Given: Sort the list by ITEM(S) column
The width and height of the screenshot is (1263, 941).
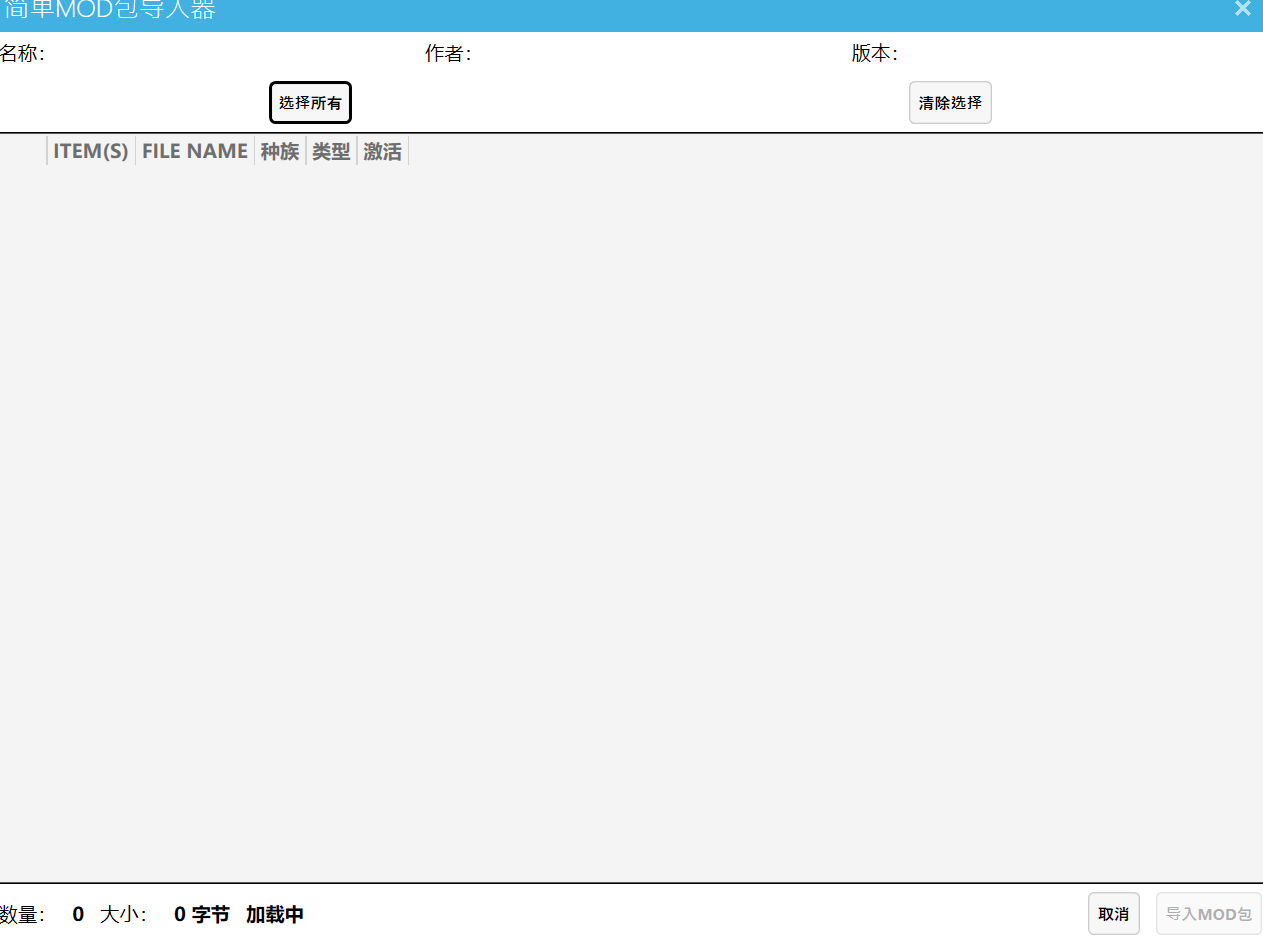Looking at the screenshot, I should 90,150.
